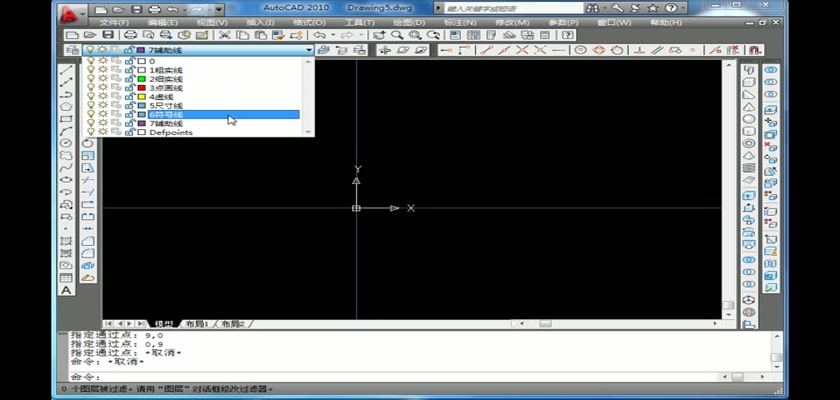This screenshot has width=840, height=400.
Task: Click the Snap to Intersection icon
Action: pyautogui.click(x=522, y=50)
